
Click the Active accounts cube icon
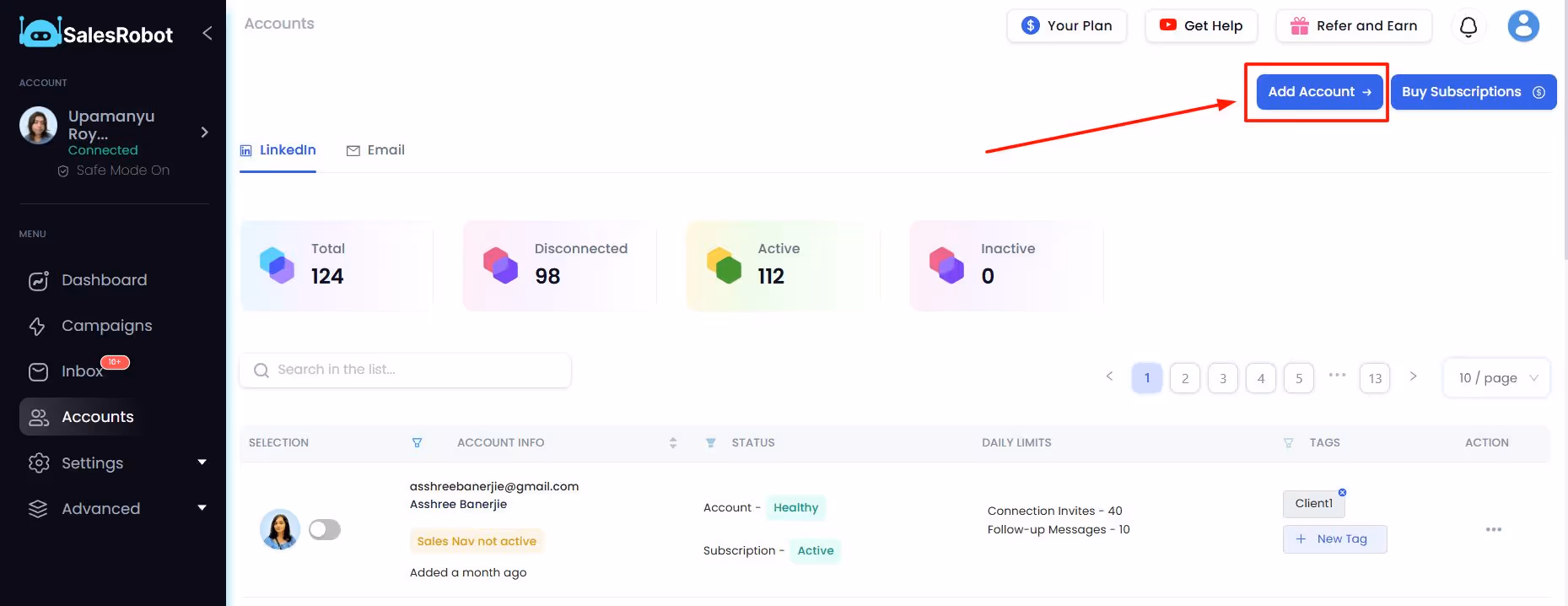click(x=724, y=264)
